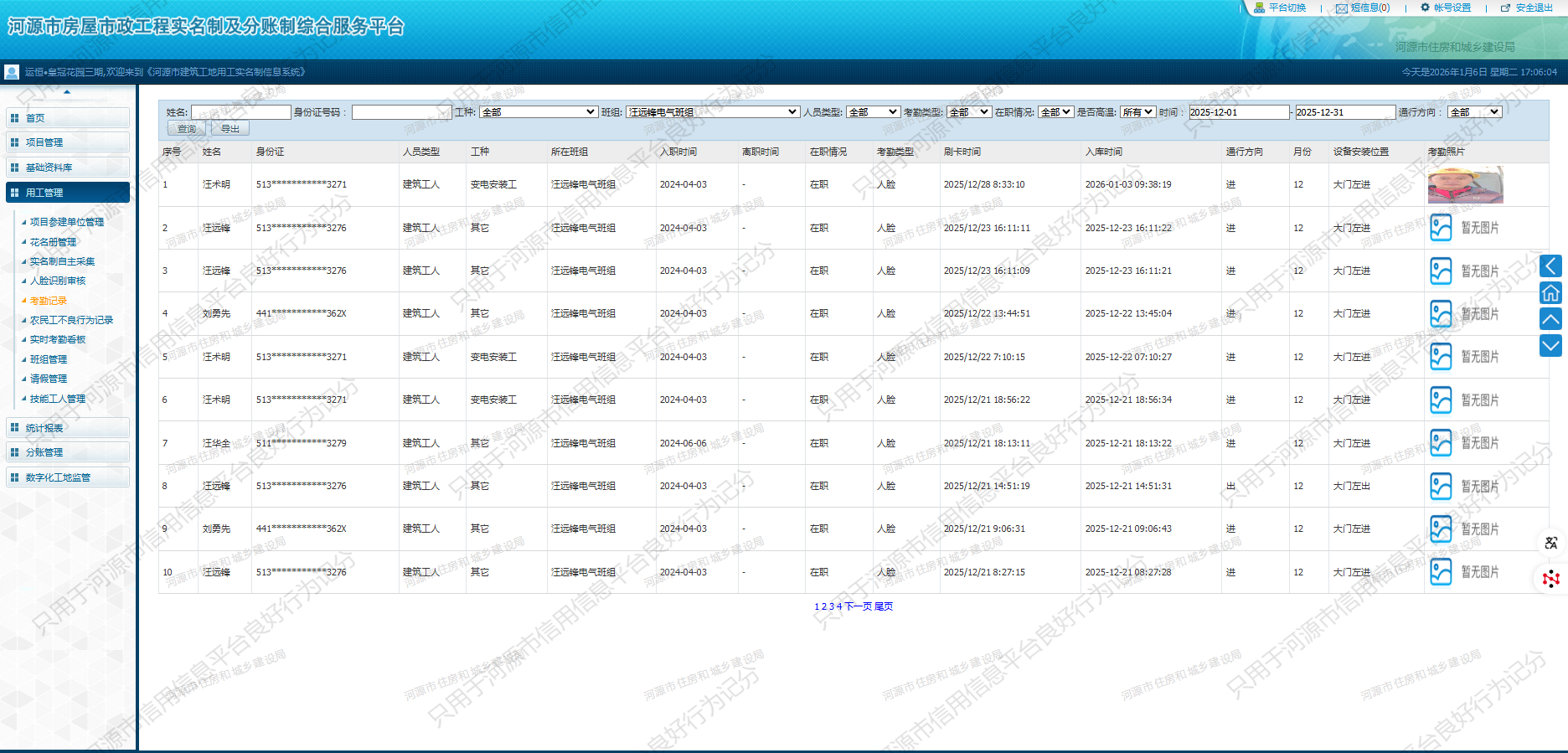This screenshot has height=753, width=1568.
Task: Open the 通行方向 dropdown
Action: coord(1474,112)
